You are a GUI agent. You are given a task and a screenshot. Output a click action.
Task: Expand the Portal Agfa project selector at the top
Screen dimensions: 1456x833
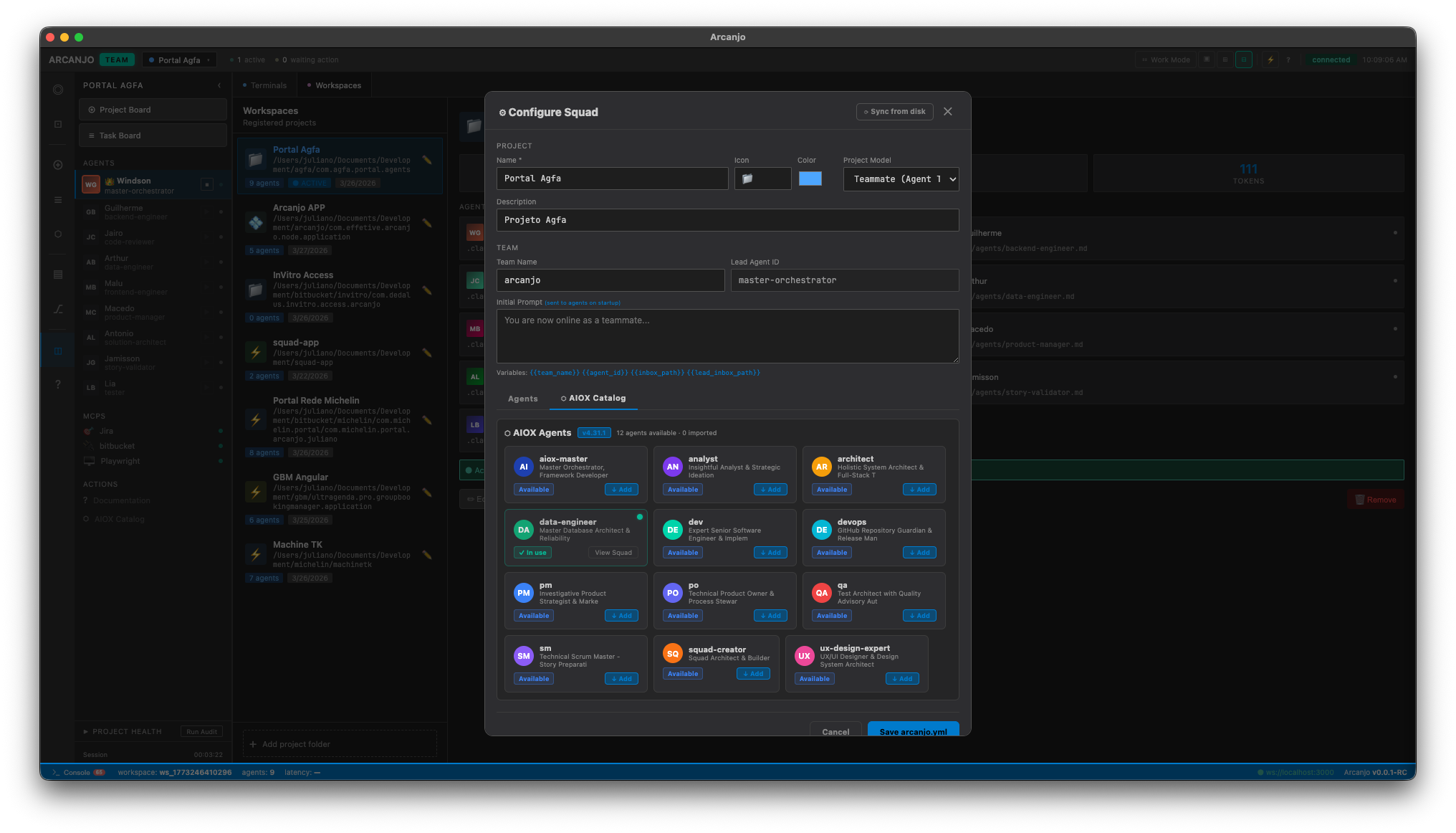tap(179, 59)
